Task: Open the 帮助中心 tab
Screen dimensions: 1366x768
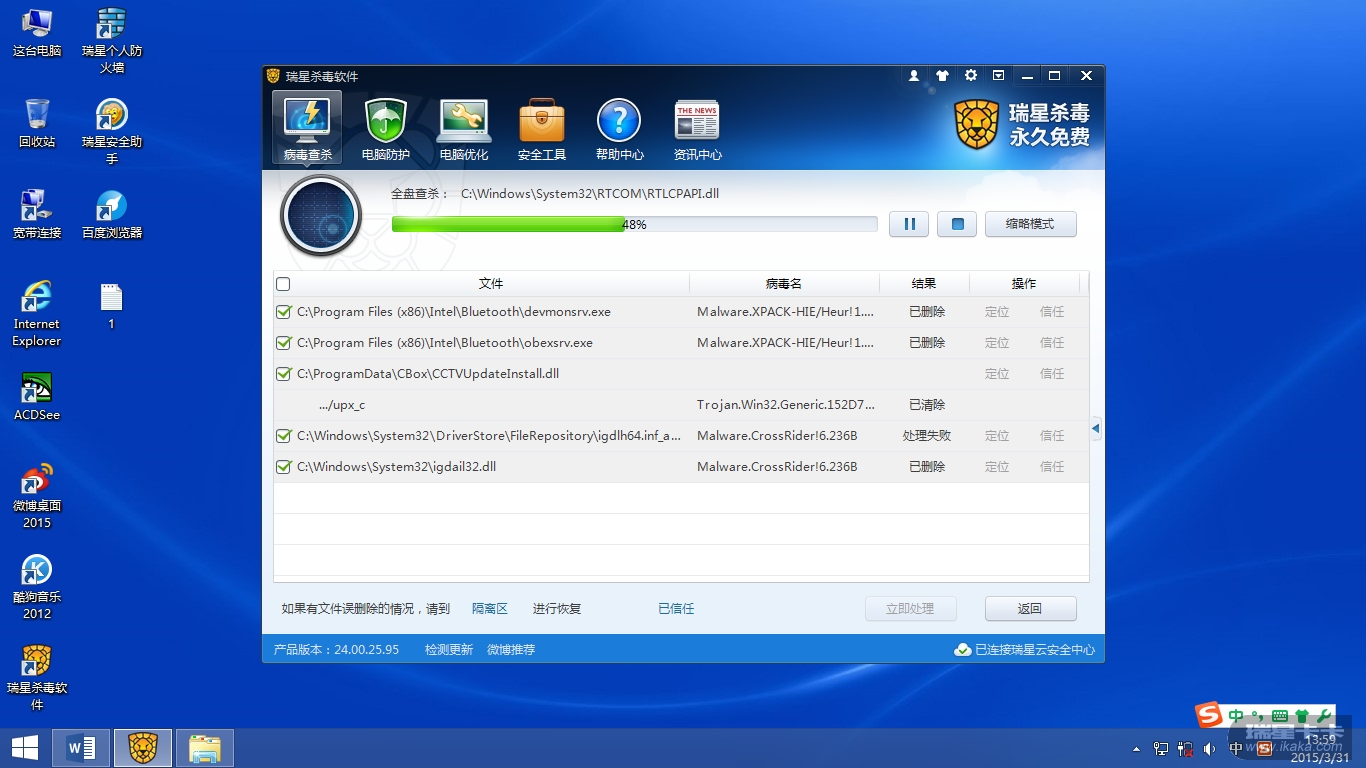Action: [x=619, y=128]
